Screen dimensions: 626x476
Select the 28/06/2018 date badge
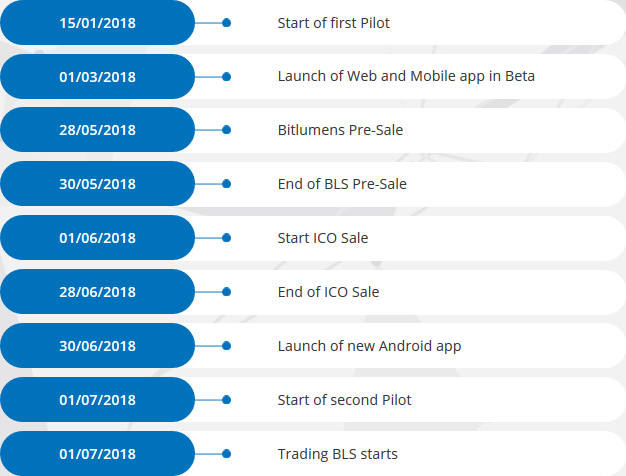pos(97,292)
